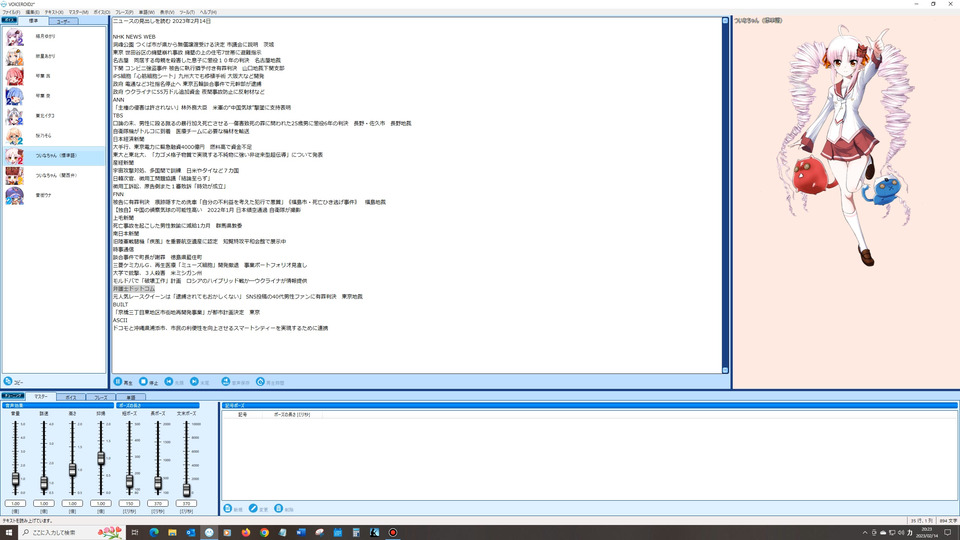Click the 長ポーズ long pause slider handle
The image size is (960, 540).
(x=158, y=483)
